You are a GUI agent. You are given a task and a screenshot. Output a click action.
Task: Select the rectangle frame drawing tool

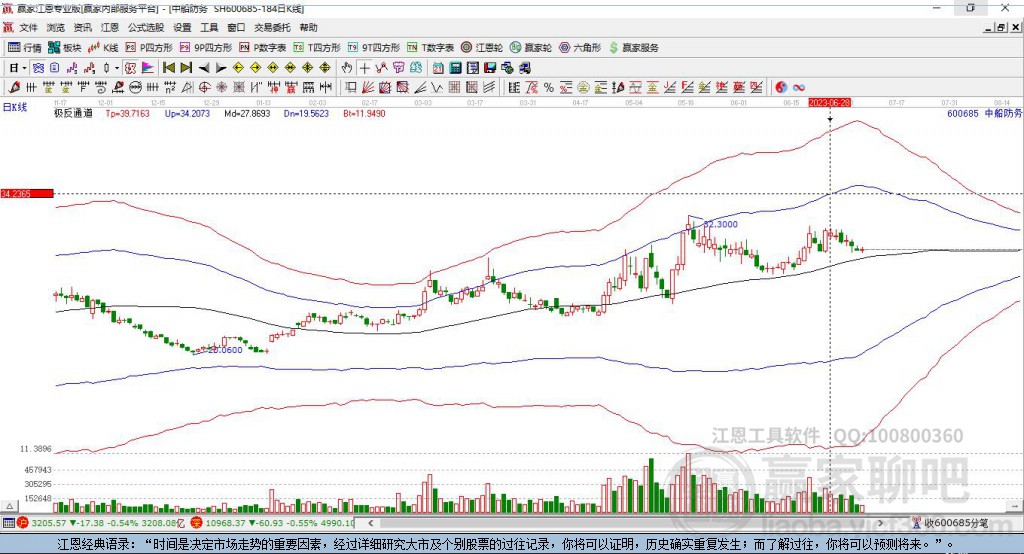click(350, 87)
